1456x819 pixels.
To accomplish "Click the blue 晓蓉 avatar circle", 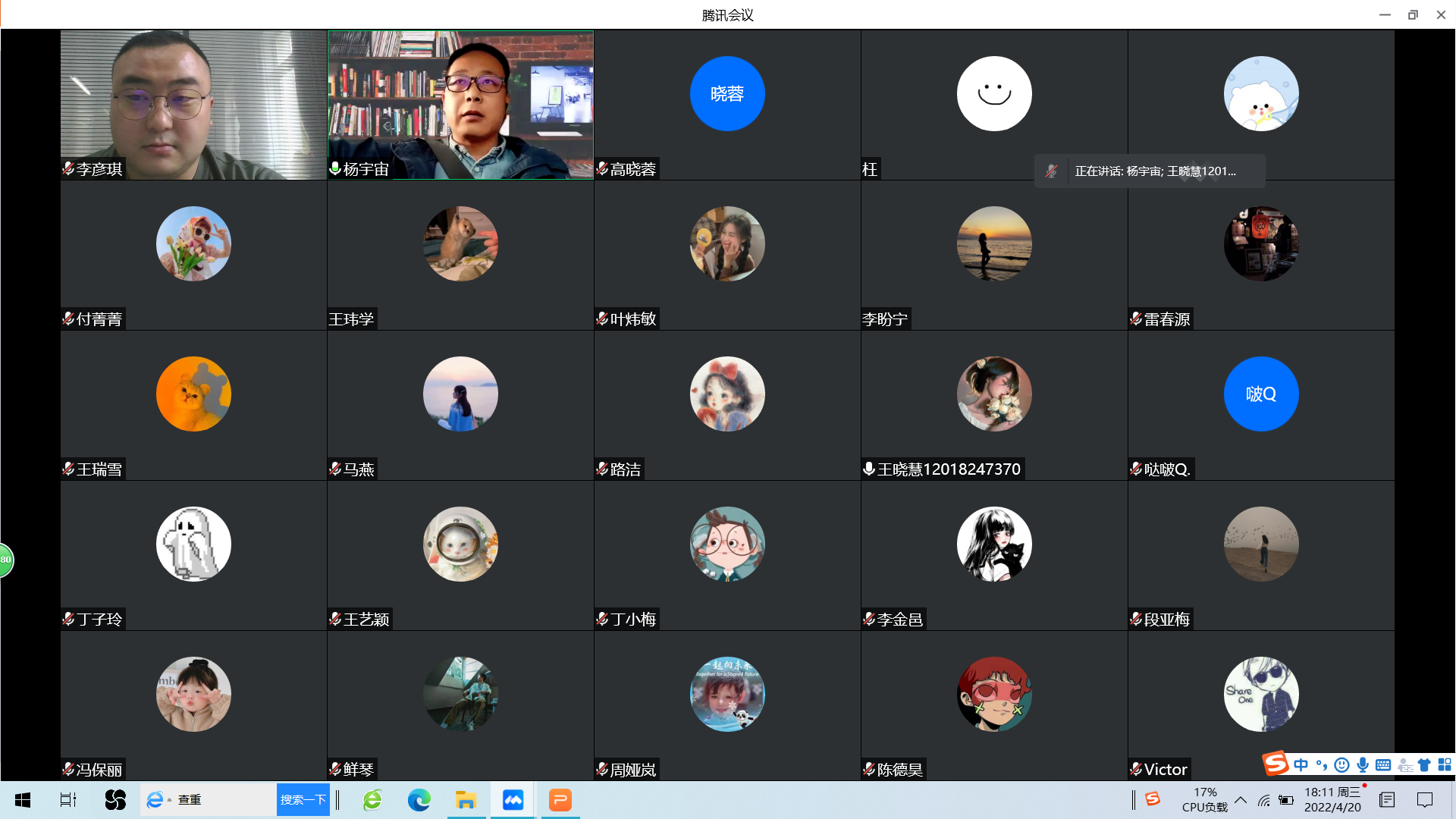I will (727, 93).
